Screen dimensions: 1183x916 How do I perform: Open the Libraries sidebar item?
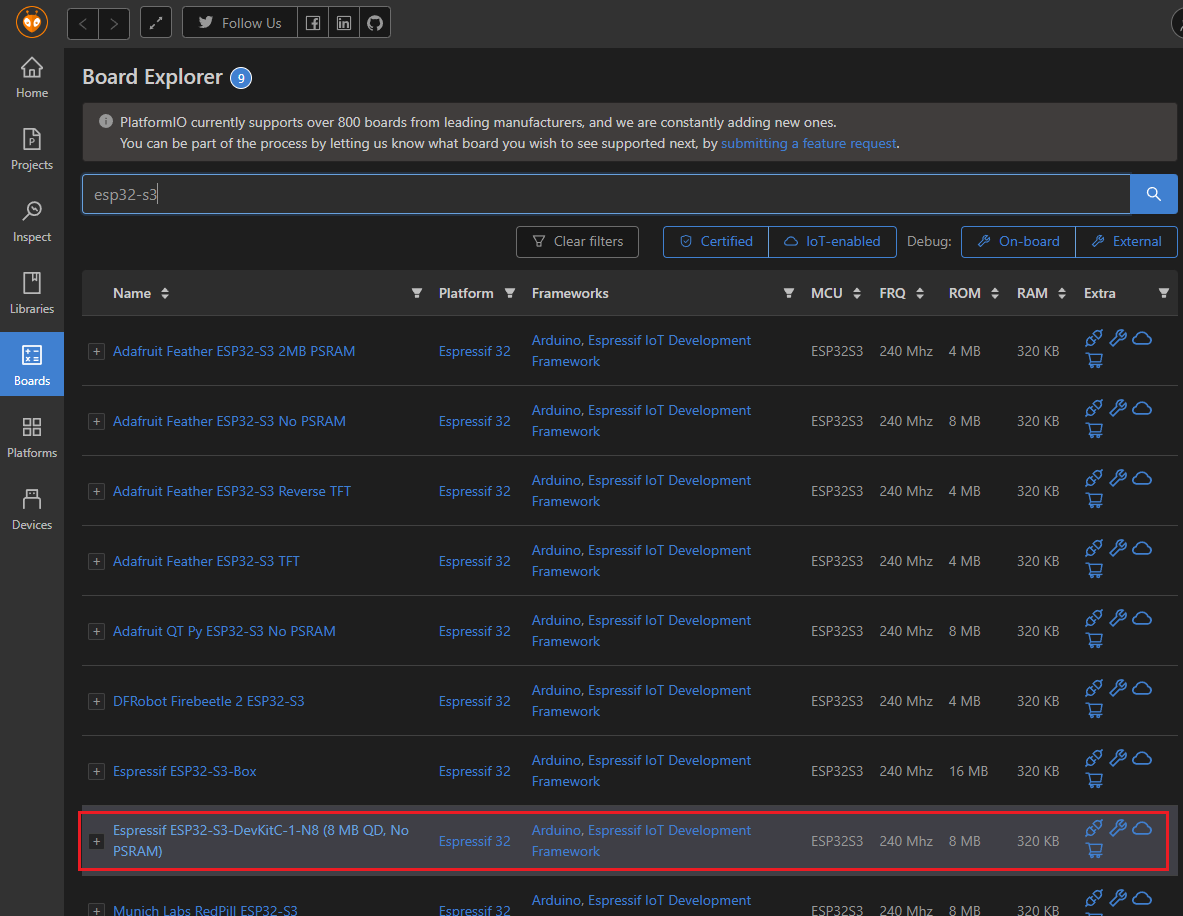[32, 294]
